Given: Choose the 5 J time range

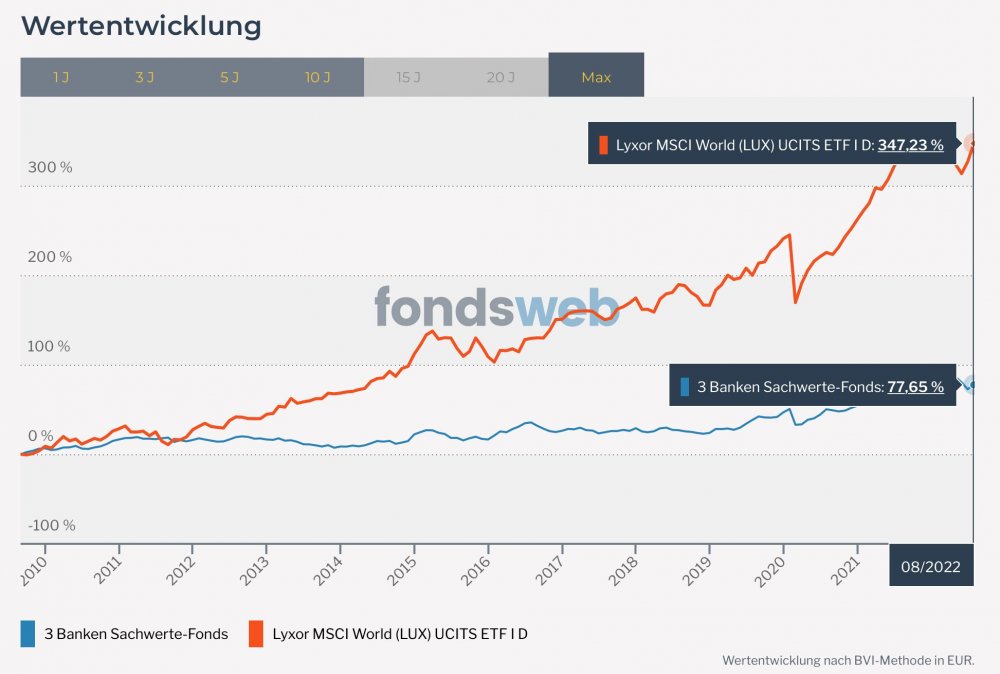Looking at the screenshot, I should (x=230, y=77).
